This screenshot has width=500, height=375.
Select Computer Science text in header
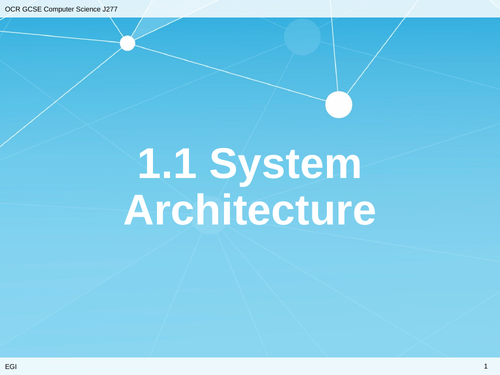tap(72, 9)
